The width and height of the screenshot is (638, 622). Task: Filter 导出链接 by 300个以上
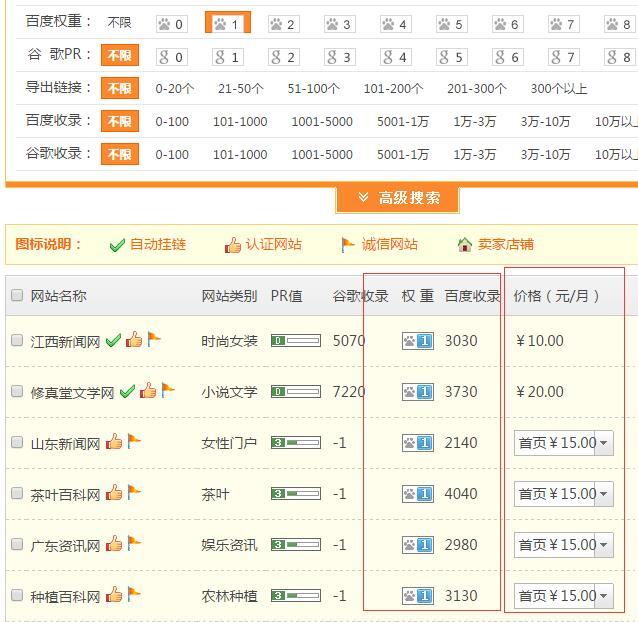tap(559, 89)
